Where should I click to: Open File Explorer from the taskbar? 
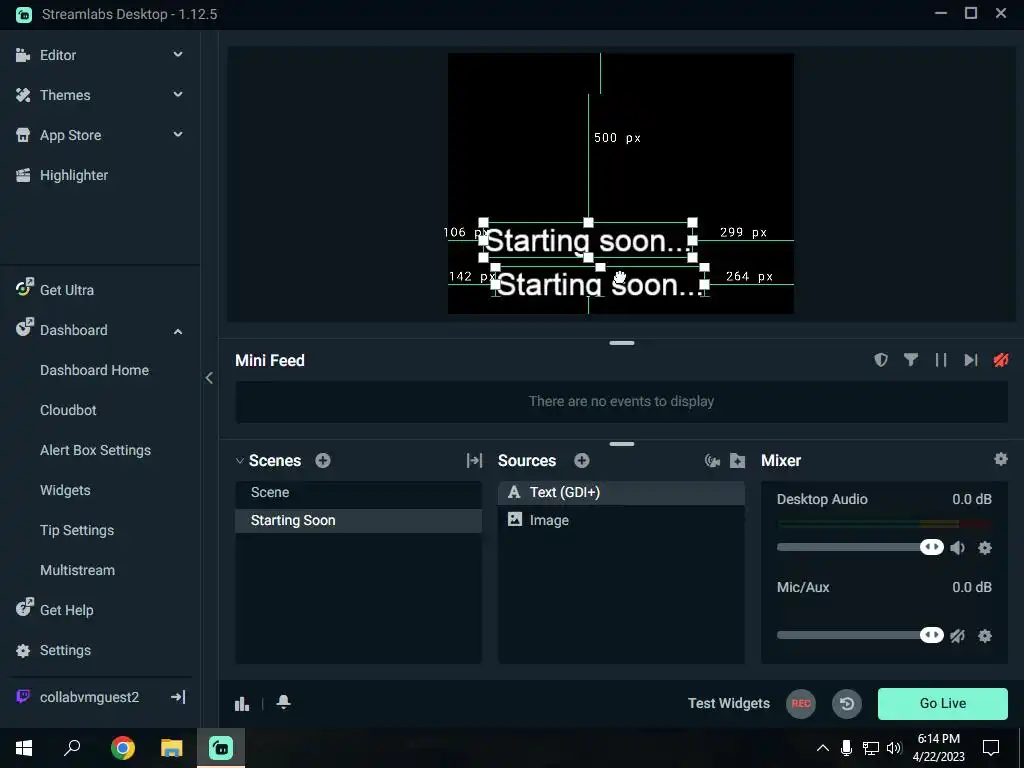coord(172,748)
